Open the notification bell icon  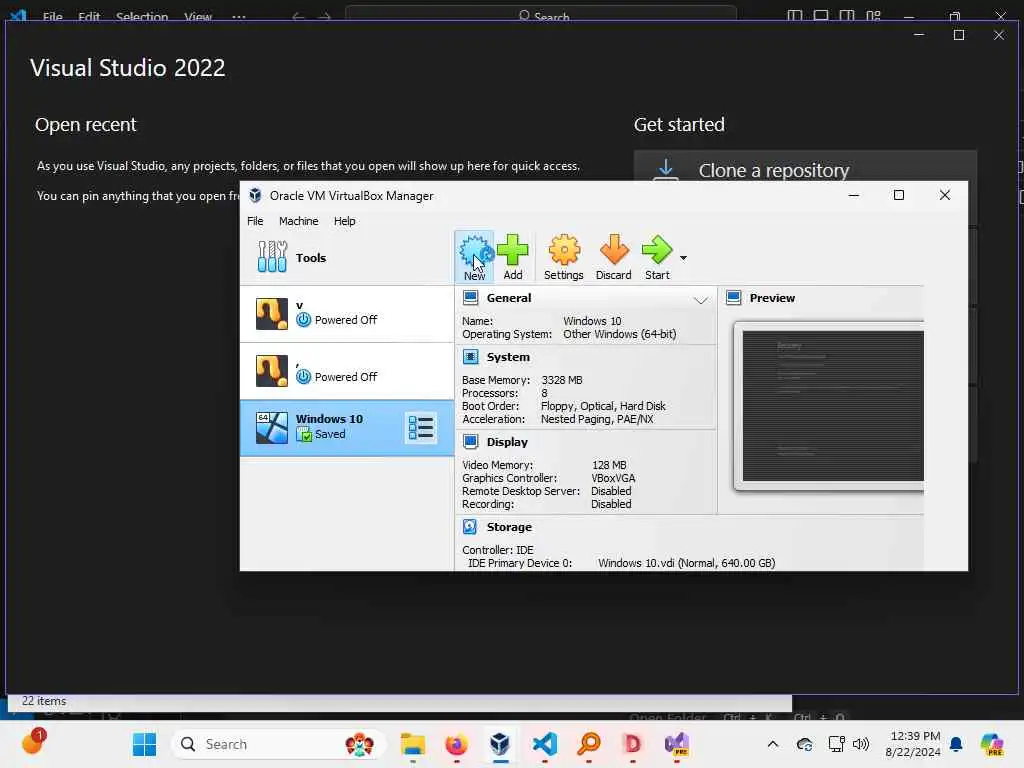pos(956,744)
